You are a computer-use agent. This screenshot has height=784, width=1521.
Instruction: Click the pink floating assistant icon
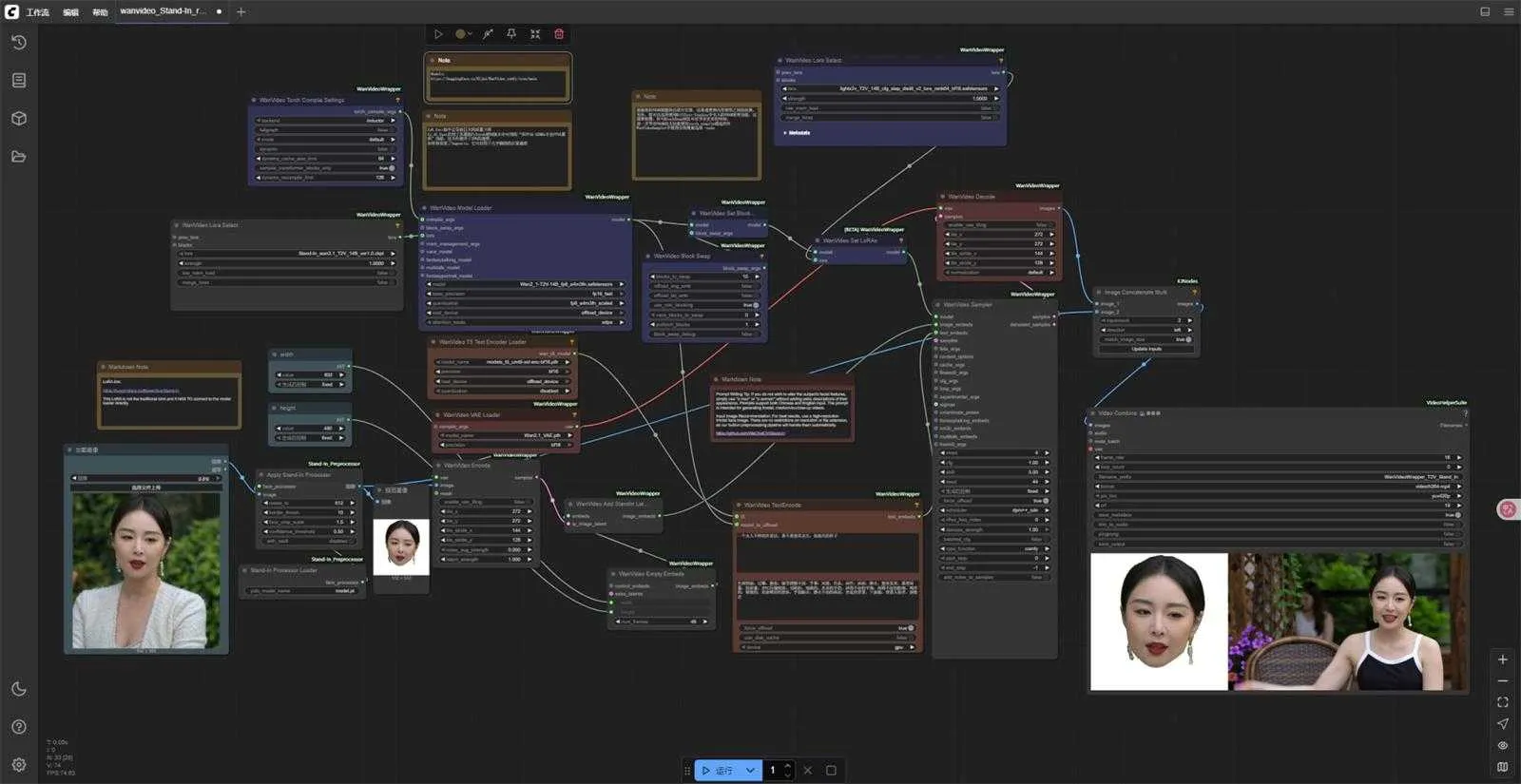[x=1508, y=509]
